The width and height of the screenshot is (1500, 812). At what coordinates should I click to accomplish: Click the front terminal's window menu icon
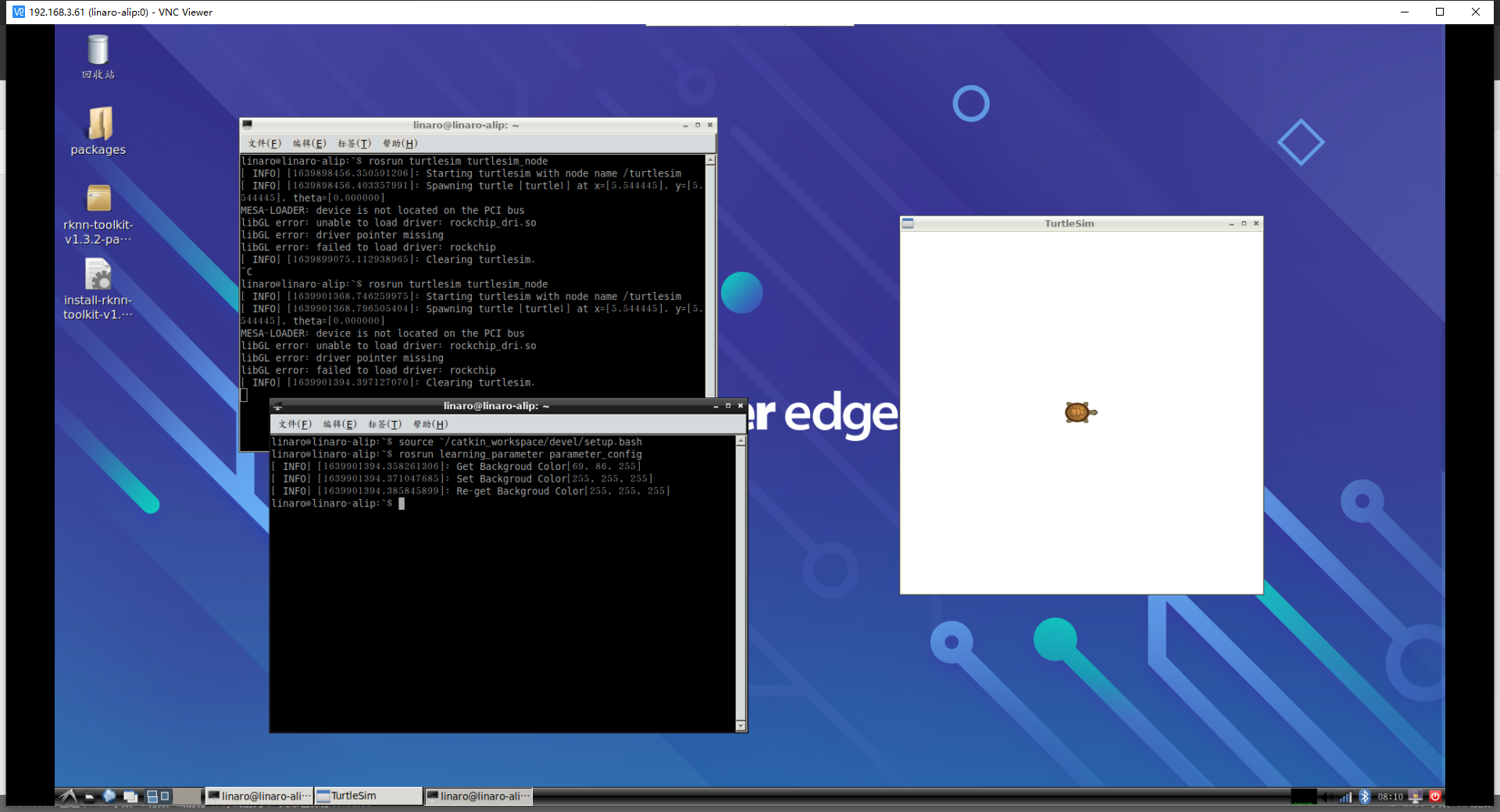[277, 406]
